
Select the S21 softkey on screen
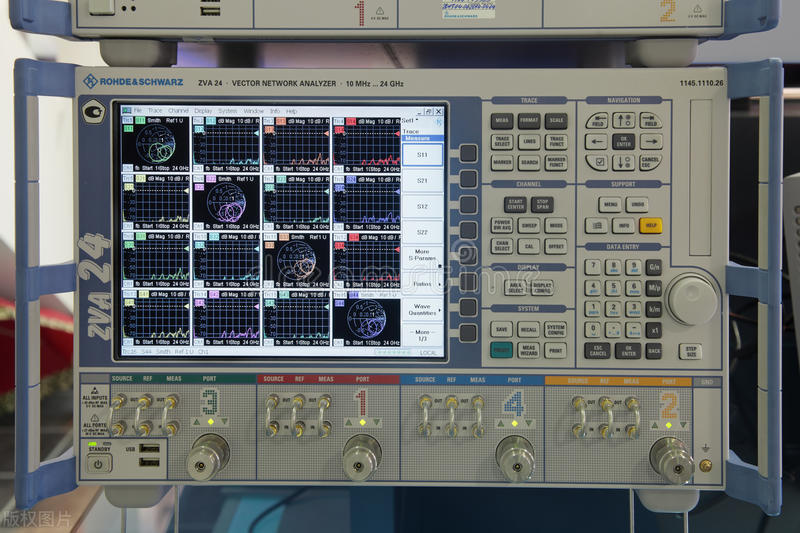[422, 181]
